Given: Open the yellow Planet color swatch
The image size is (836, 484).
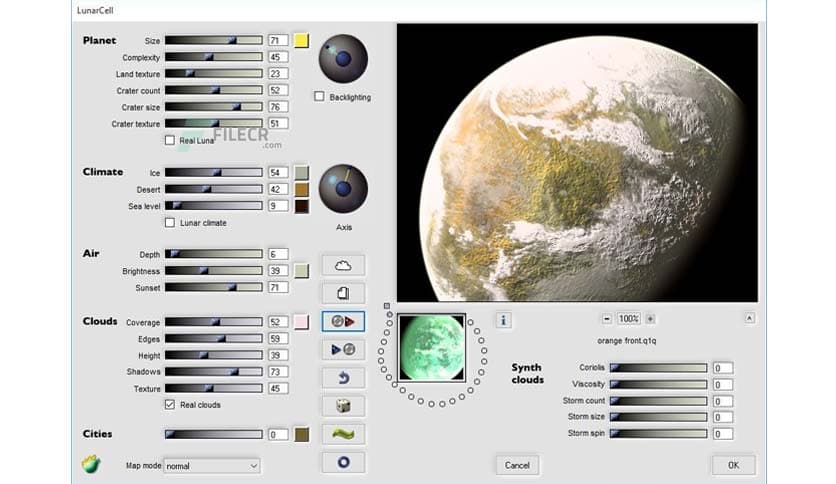Looking at the screenshot, I should (301, 41).
